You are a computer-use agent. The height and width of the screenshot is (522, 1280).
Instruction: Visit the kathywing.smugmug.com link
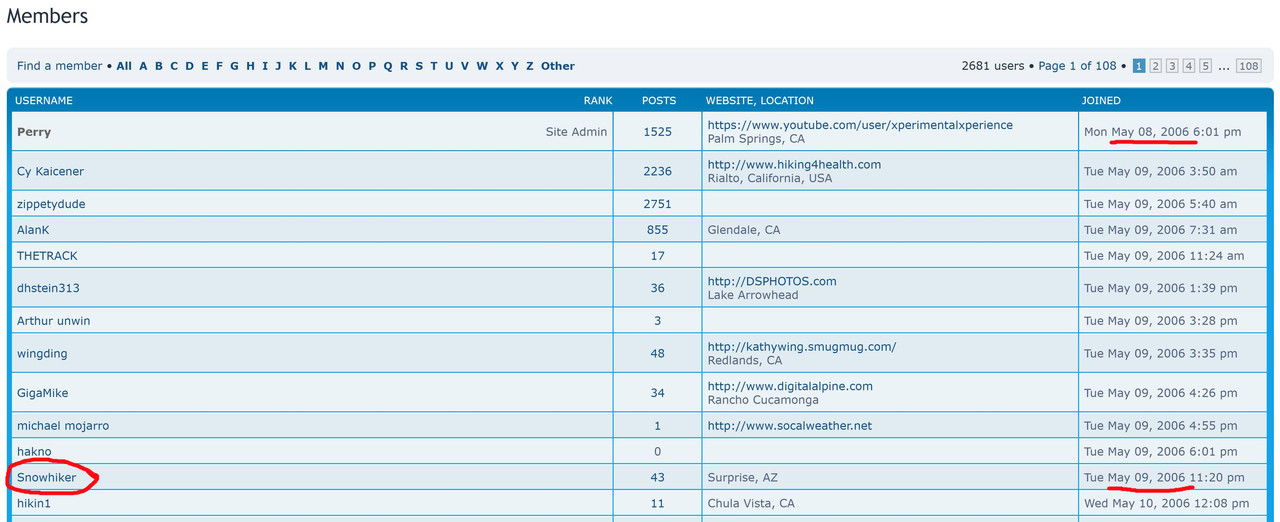click(x=802, y=347)
